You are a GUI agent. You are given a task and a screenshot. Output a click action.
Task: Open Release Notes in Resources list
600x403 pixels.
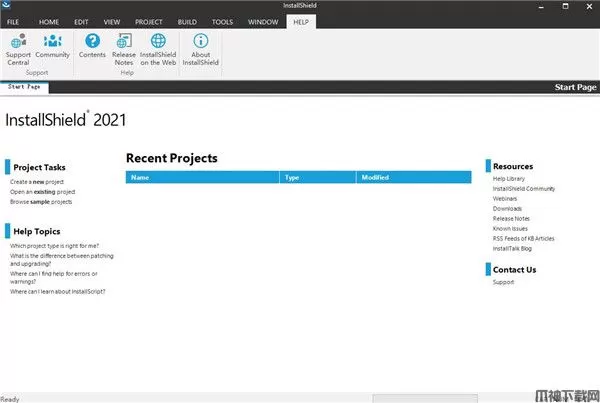[511, 219]
